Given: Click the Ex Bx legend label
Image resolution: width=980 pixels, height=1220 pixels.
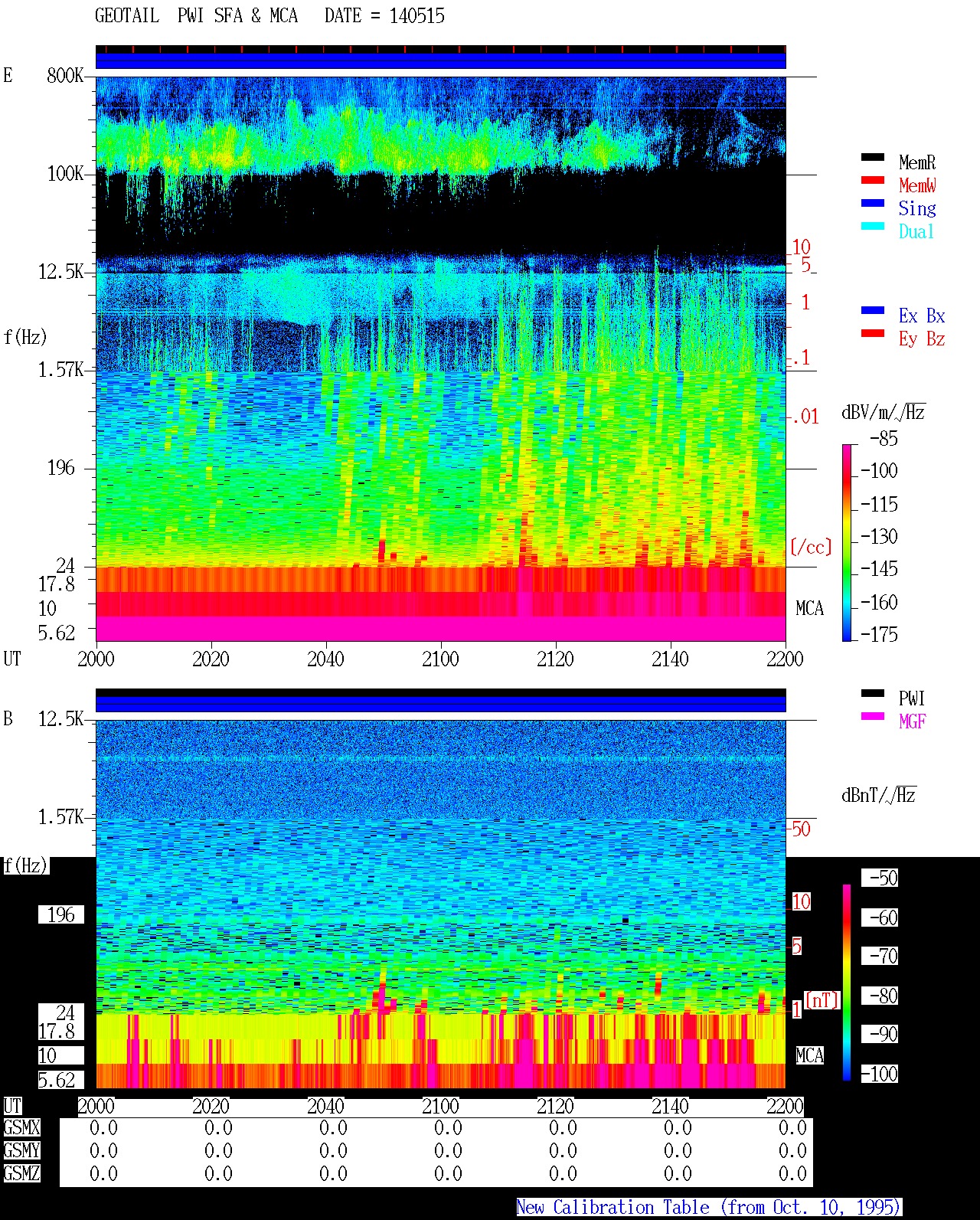Looking at the screenshot, I should (922, 316).
